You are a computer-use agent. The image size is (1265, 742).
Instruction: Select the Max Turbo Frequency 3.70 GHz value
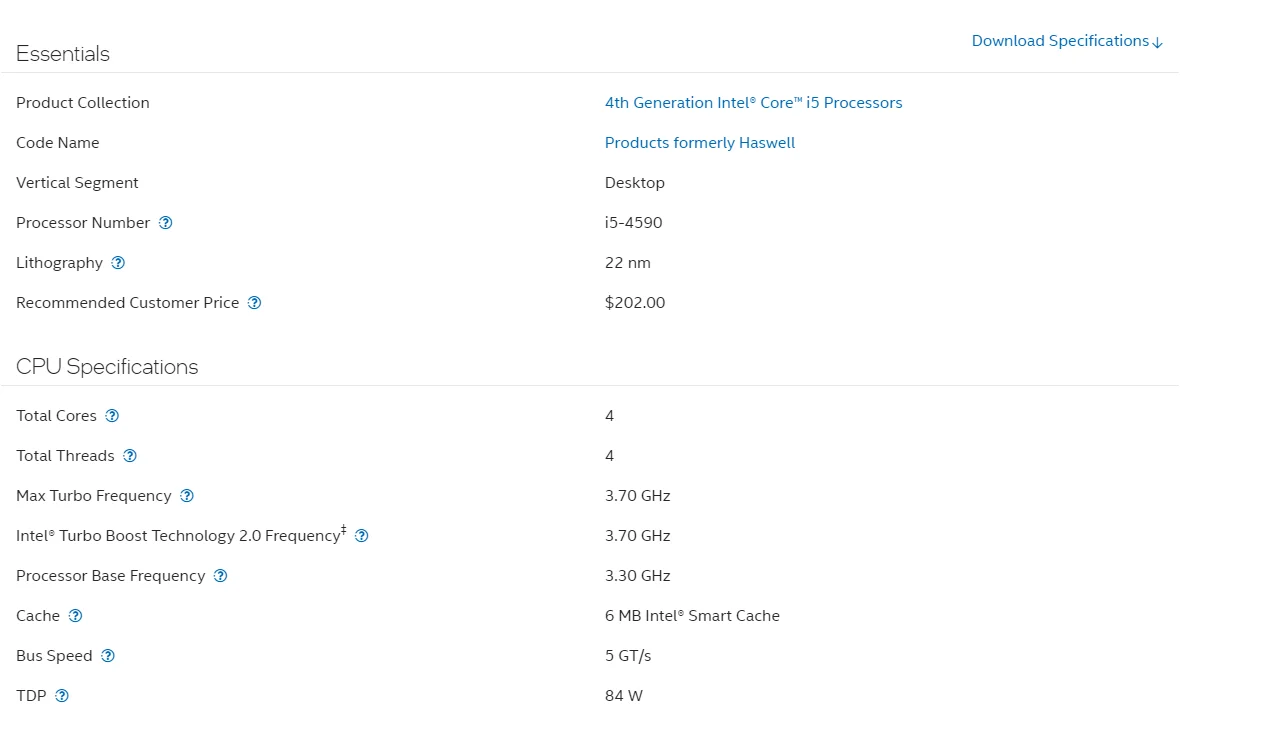638,496
